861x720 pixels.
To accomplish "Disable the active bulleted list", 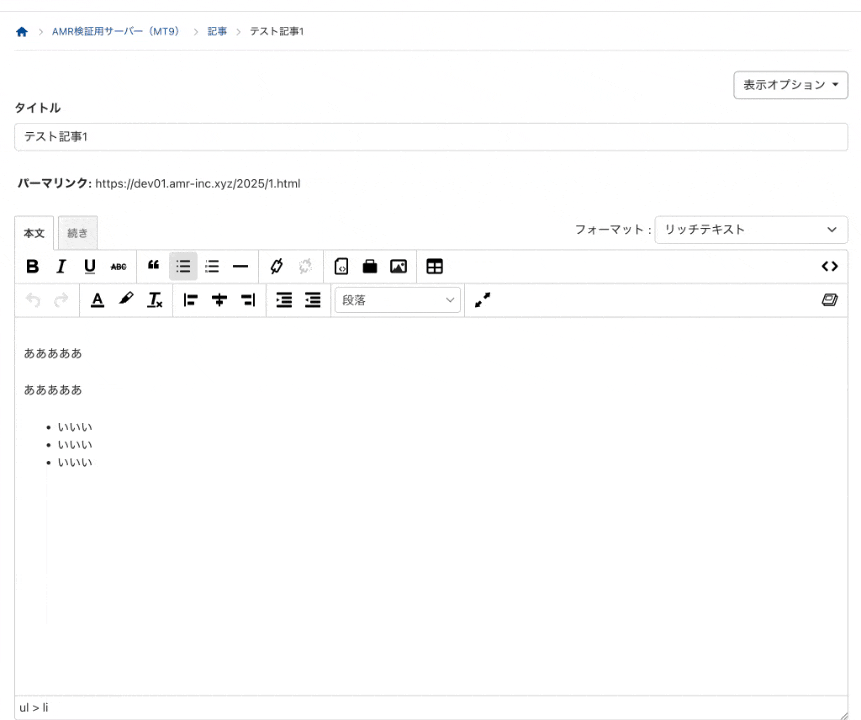I will [182, 266].
